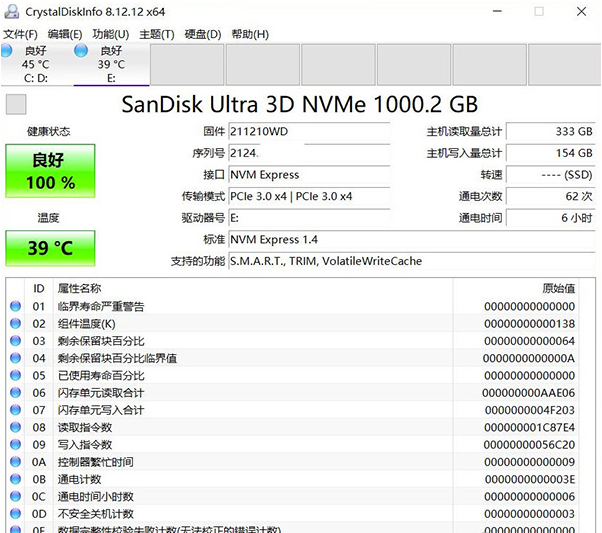Viewport: 602px width, 533px height.
Task: Click raw value 0000000000003E
Action: click(x=530, y=479)
